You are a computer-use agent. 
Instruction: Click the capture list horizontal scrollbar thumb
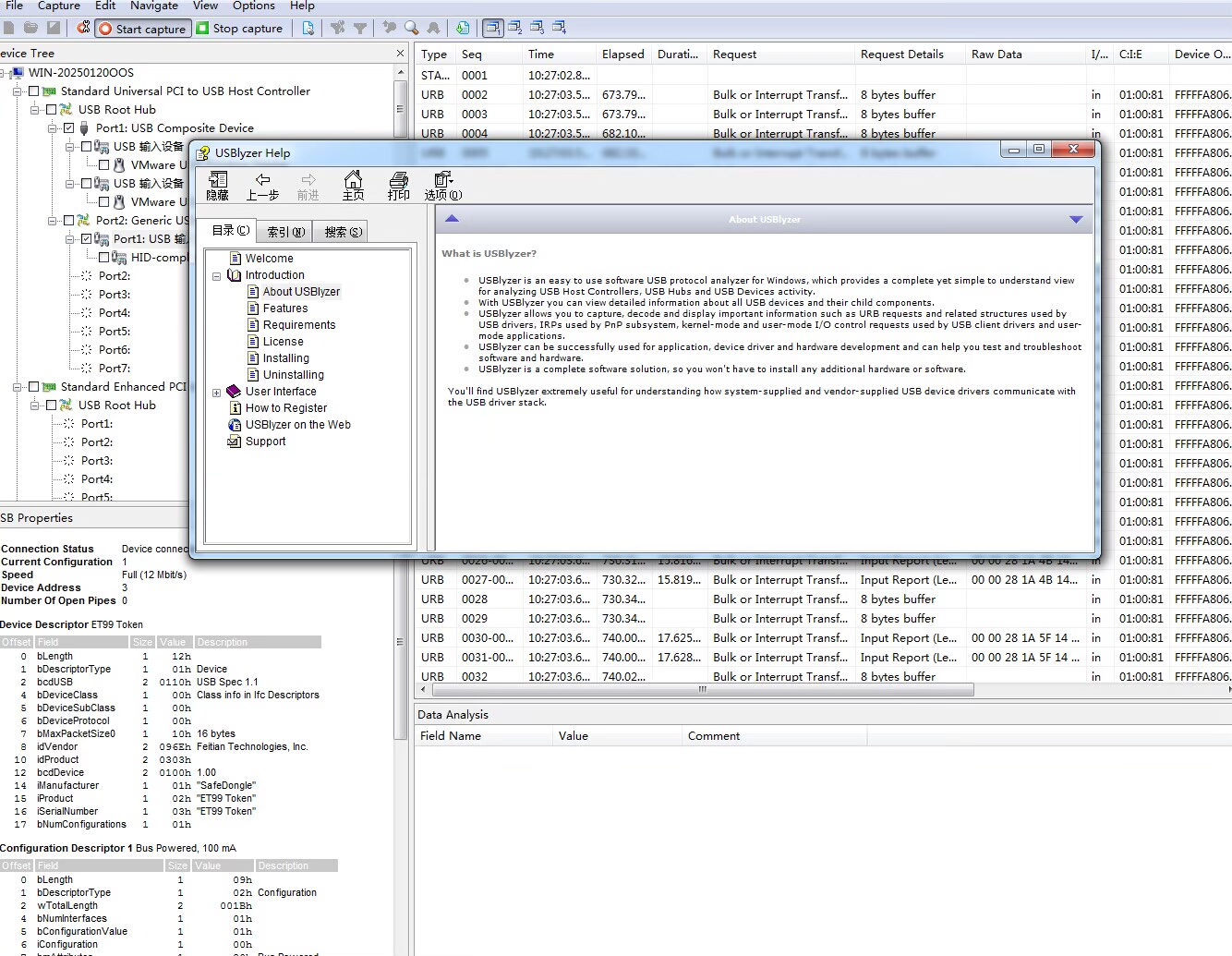pos(704,689)
